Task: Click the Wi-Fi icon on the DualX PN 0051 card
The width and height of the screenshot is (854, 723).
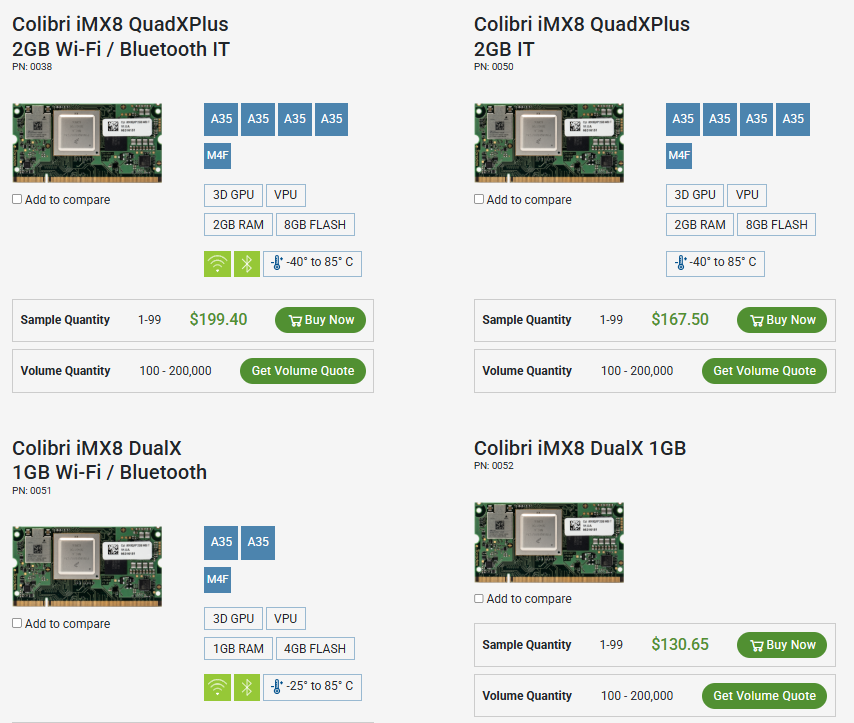Action: click(217, 687)
